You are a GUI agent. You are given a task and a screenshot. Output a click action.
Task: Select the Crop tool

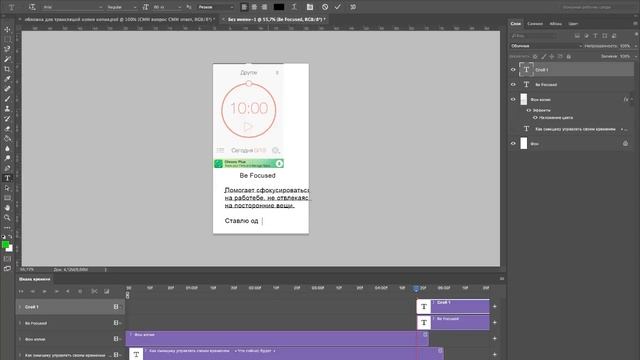point(7,69)
